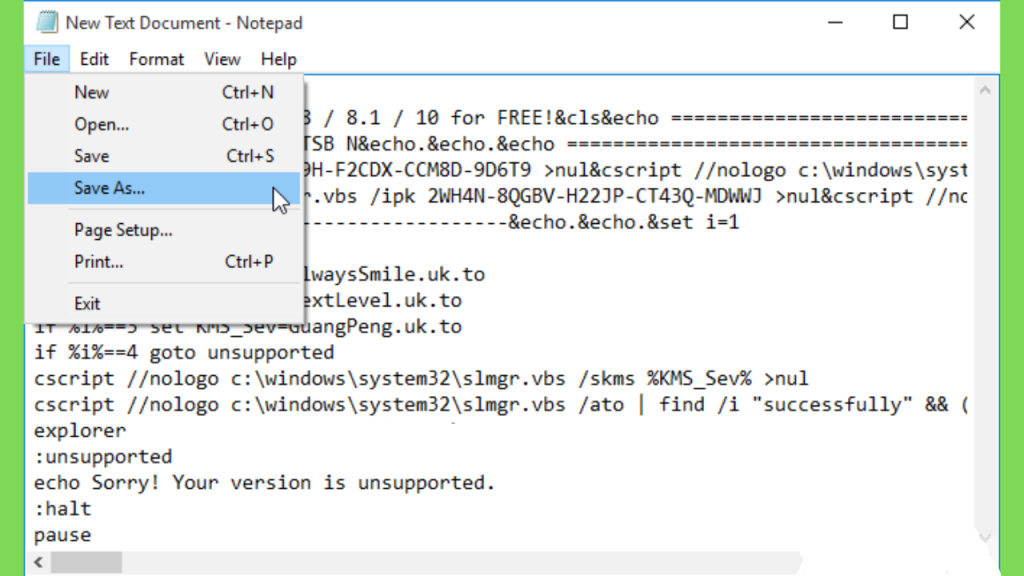The image size is (1024, 576).
Task: Click Save in the File menu
Action: [x=164, y=156]
